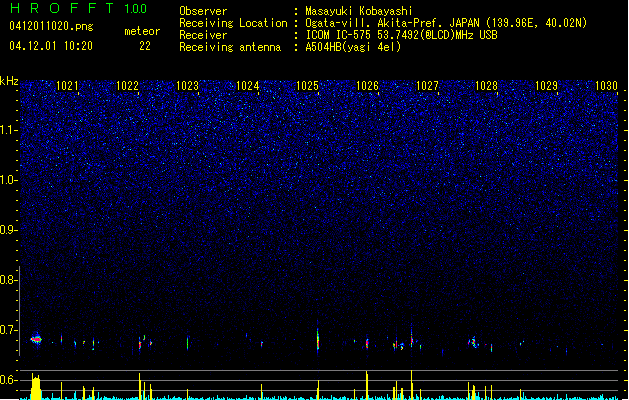Click time axis marker 1021
The height and width of the screenshot is (400, 629).
click(x=67, y=85)
